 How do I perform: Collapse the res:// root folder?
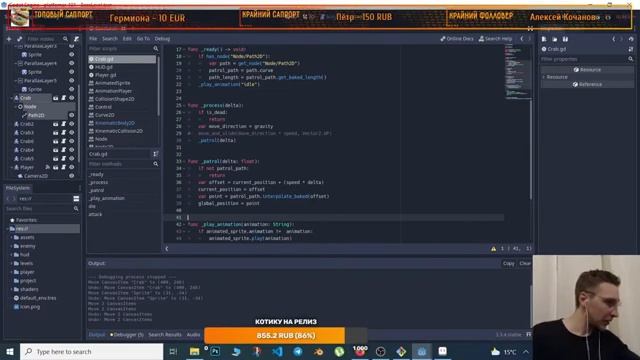7,229
